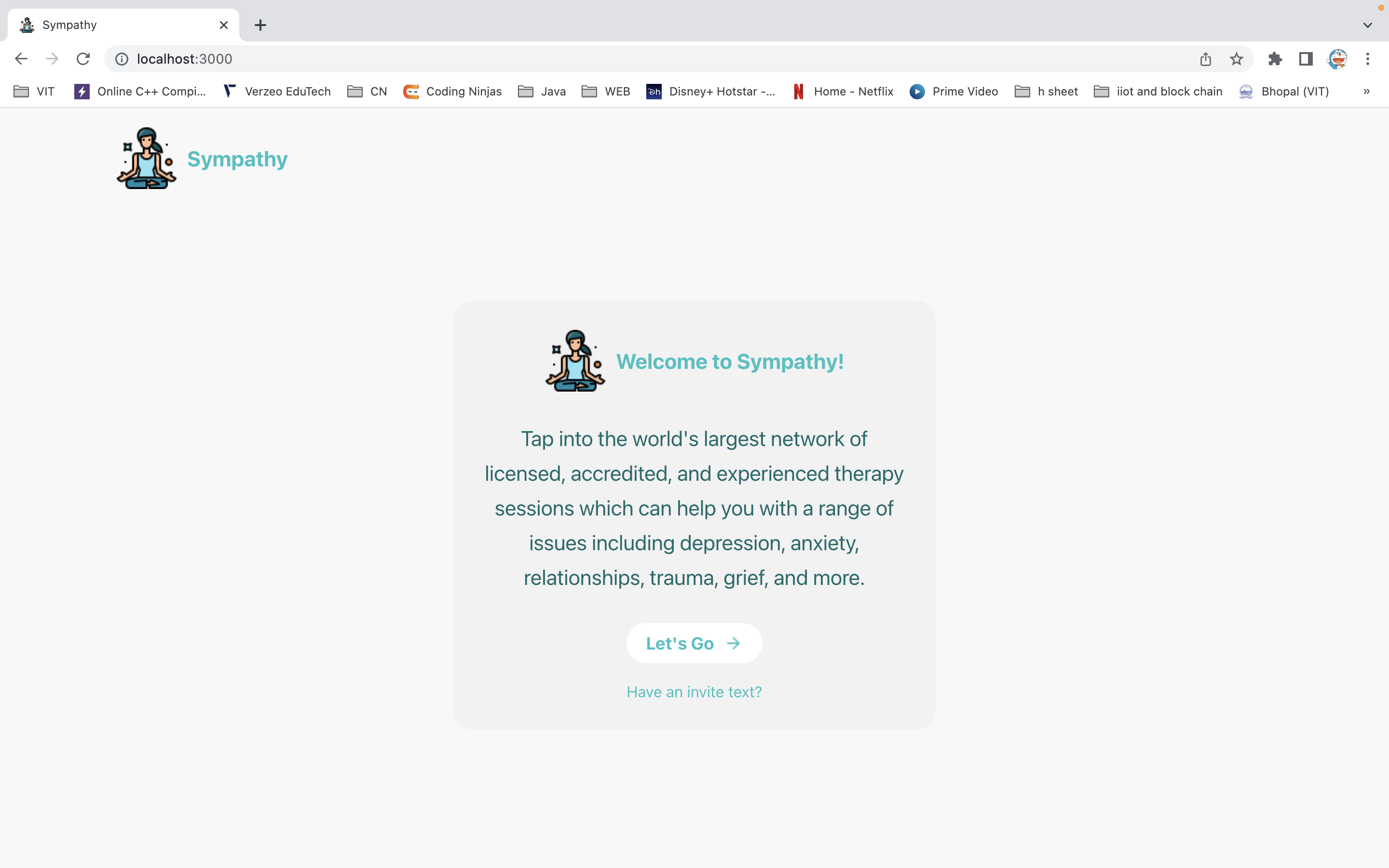Open a new tab with plus button
The width and height of the screenshot is (1389, 868).
pyautogui.click(x=260, y=25)
